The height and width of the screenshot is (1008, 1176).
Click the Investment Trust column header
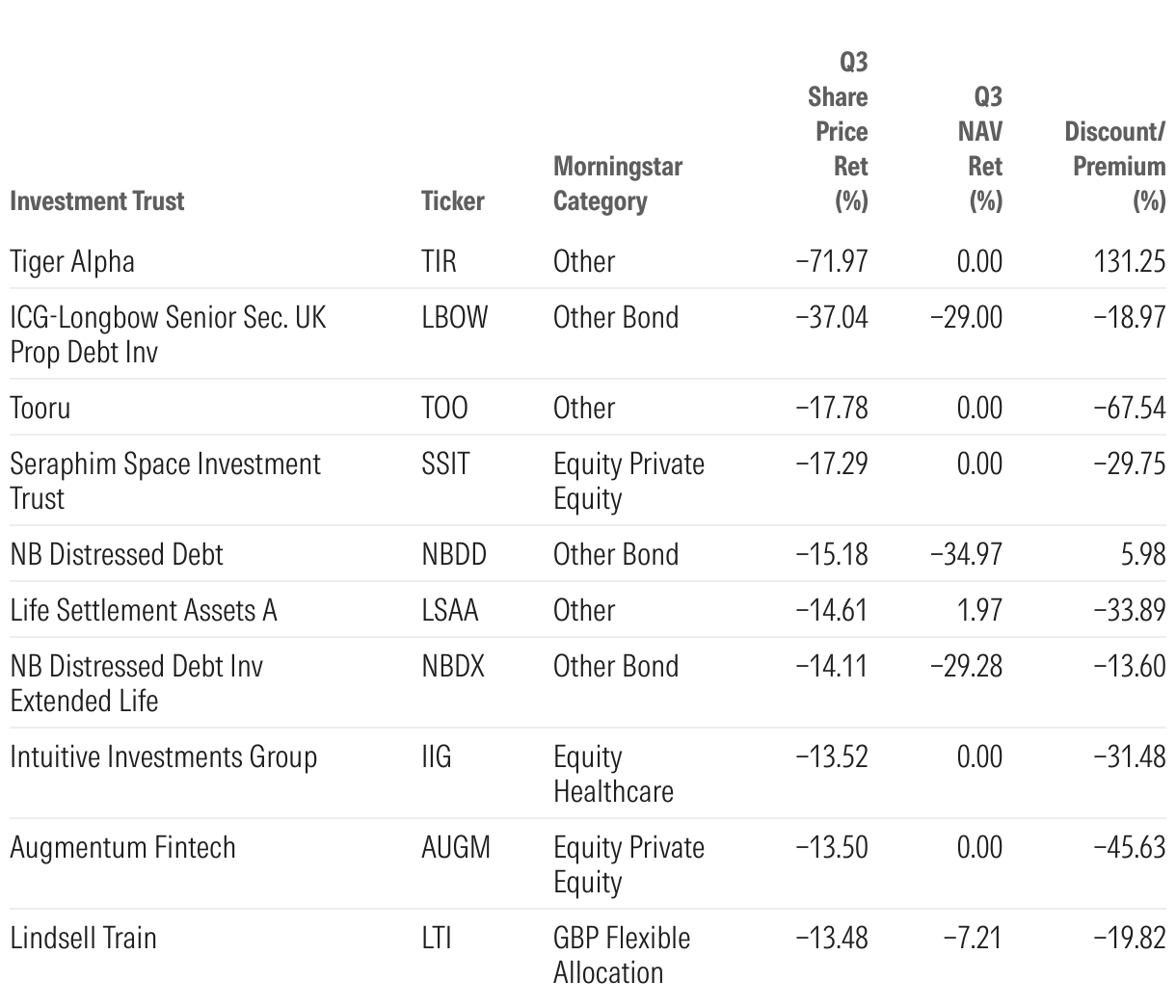97,201
